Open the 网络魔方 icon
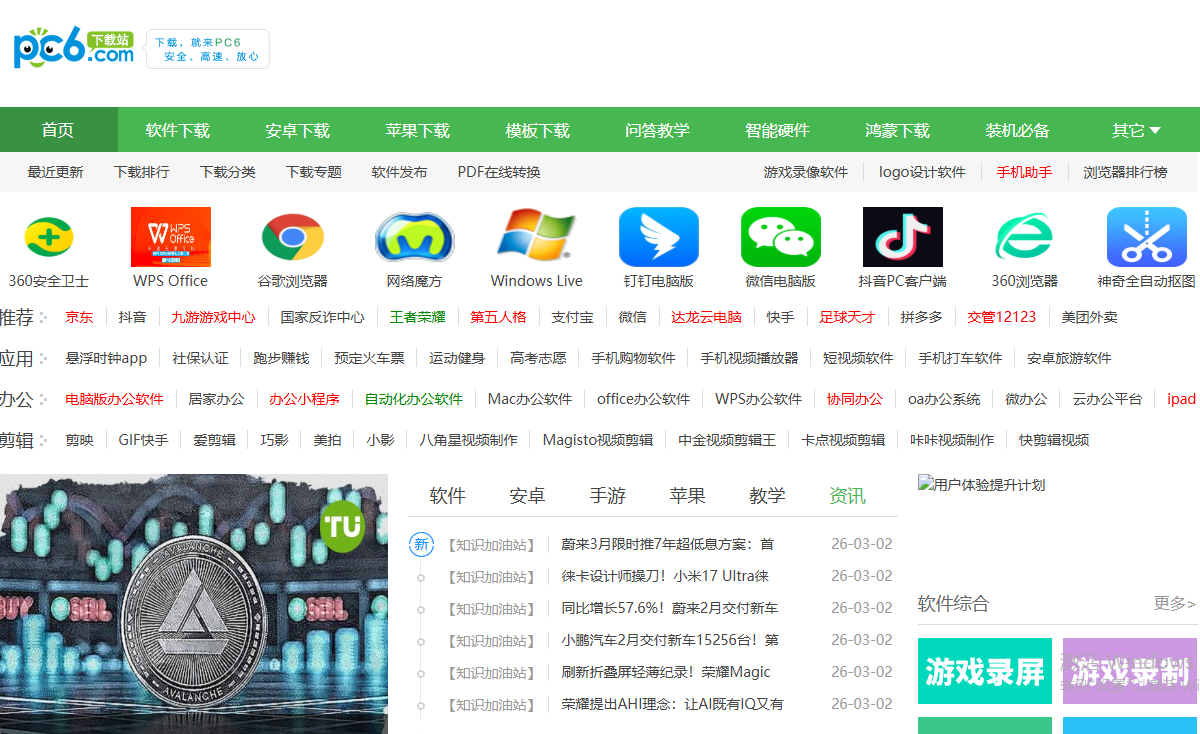 [x=415, y=237]
